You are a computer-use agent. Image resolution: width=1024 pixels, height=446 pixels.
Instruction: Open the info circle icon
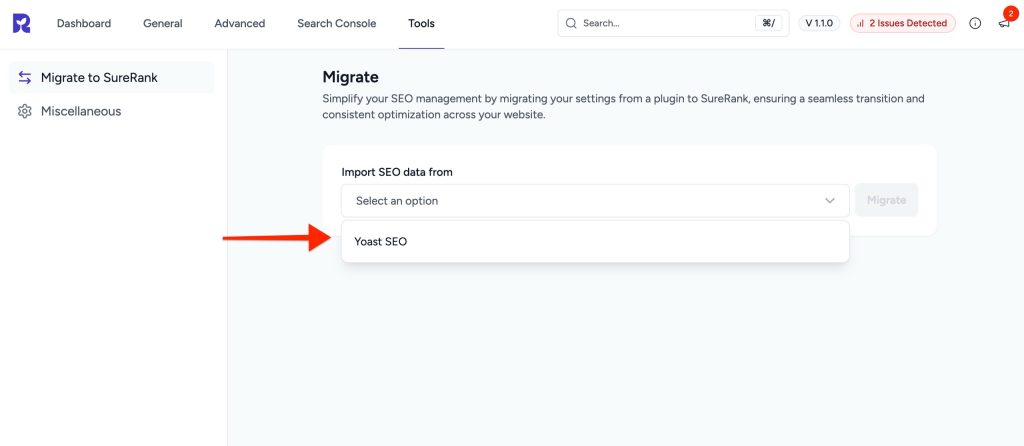pyautogui.click(x=975, y=24)
